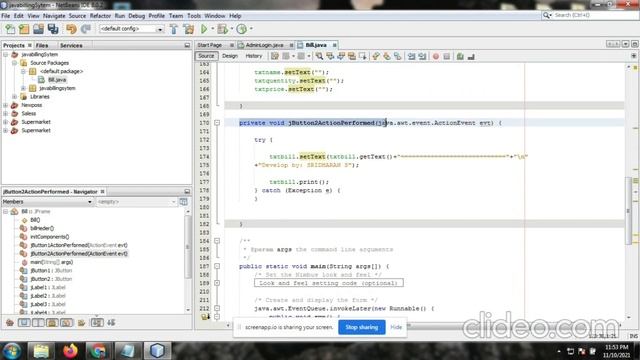This screenshot has height=360, width=640.
Task: Click the Build Project hammer icon
Action: [x=174, y=29]
